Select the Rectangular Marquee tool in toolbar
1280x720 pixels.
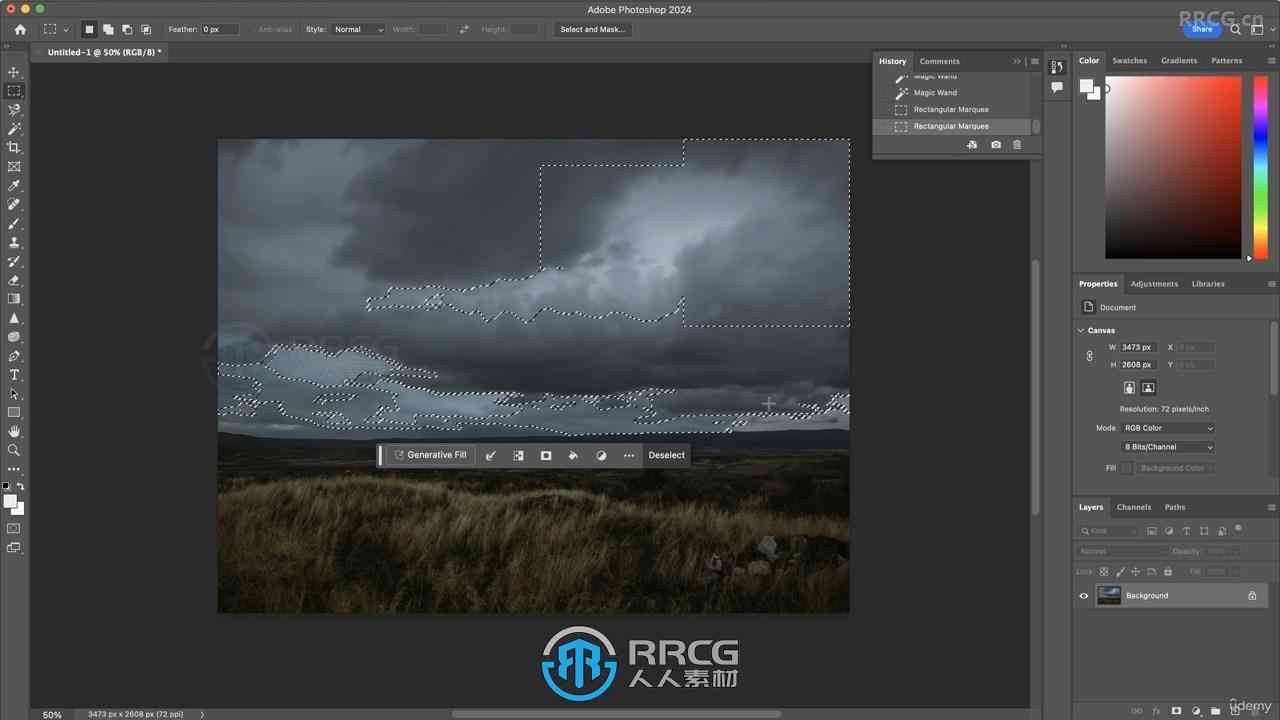[14, 91]
